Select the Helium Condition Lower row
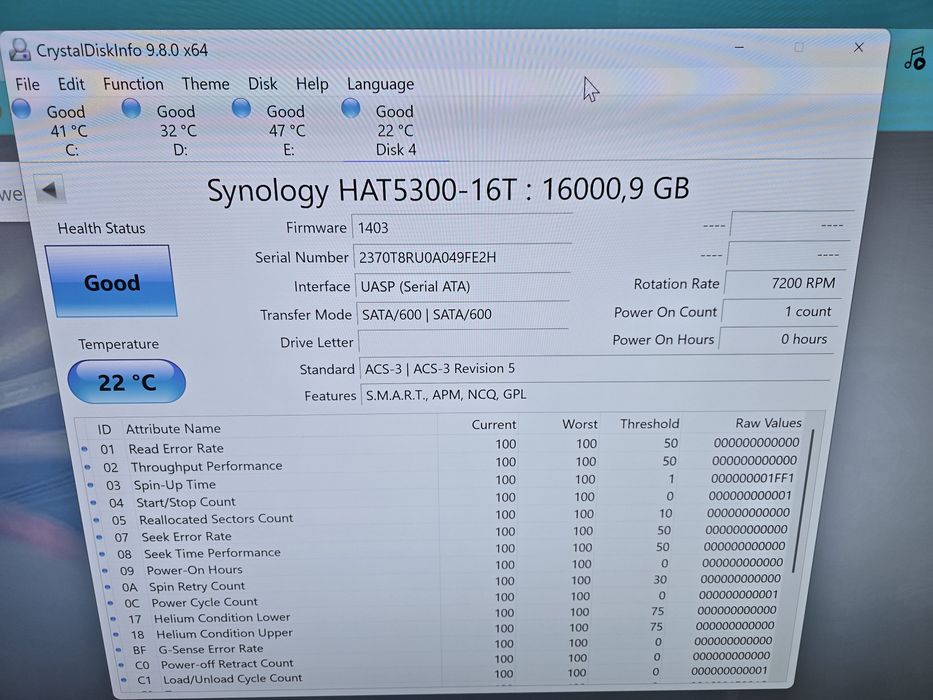This screenshot has width=933, height=700. (444, 615)
